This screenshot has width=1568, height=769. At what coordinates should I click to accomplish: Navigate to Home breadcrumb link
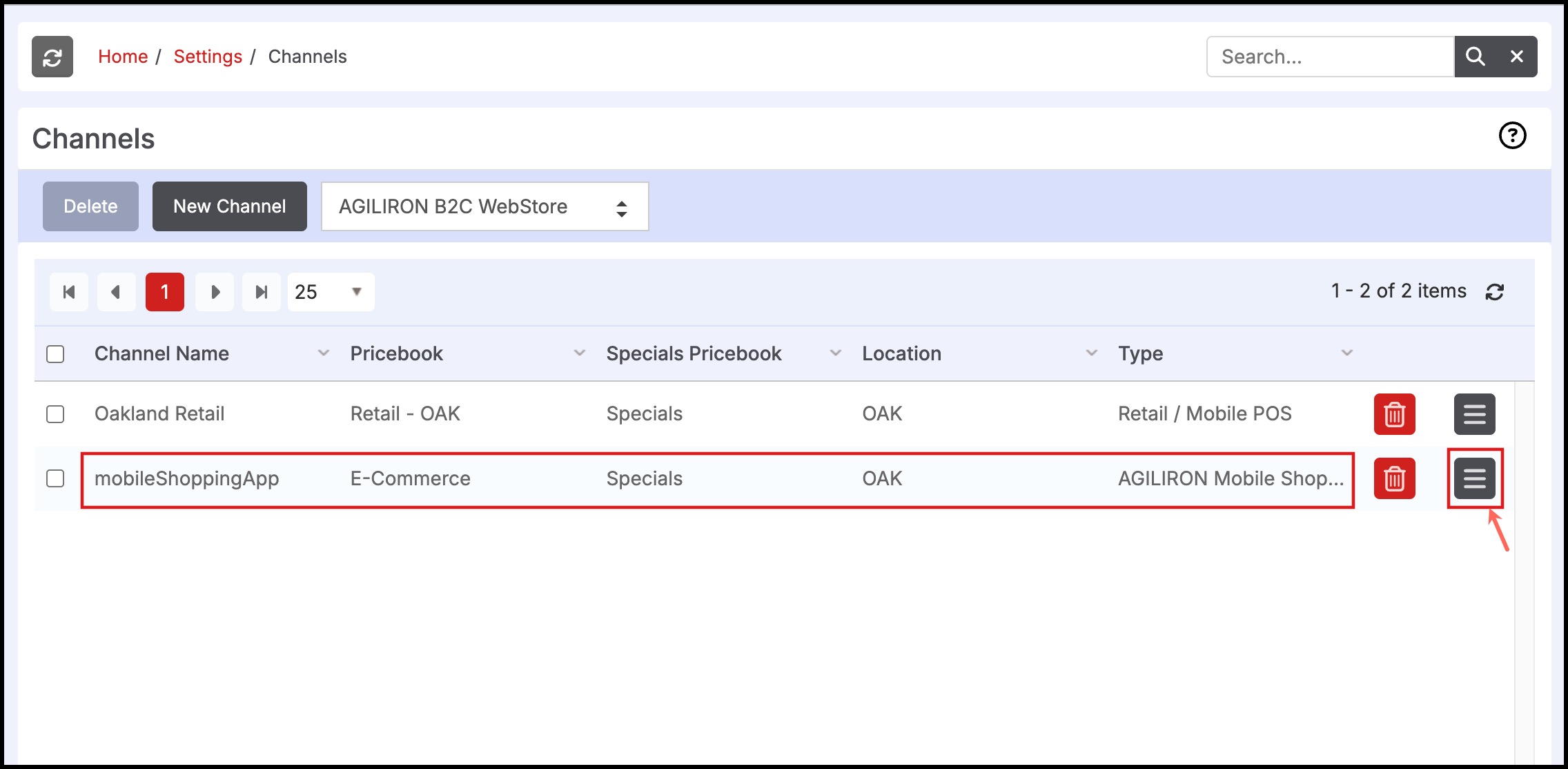click(123, 57)
